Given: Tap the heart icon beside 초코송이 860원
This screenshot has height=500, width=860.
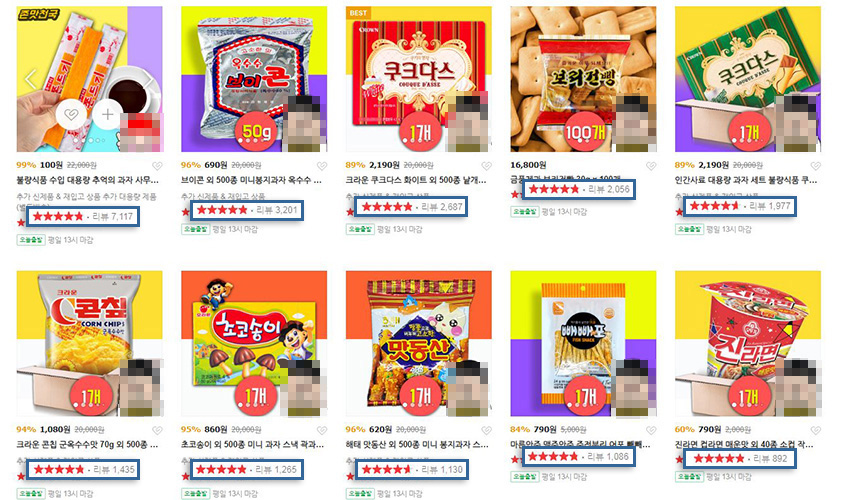Looking at the screenshot, I should coord(322,430).
